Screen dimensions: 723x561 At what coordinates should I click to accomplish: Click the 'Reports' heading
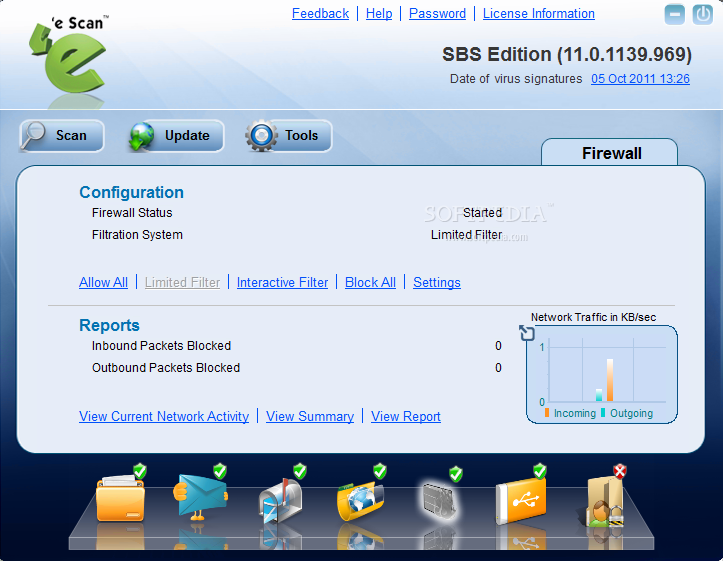pyautogui.click(x=109, y=325)
